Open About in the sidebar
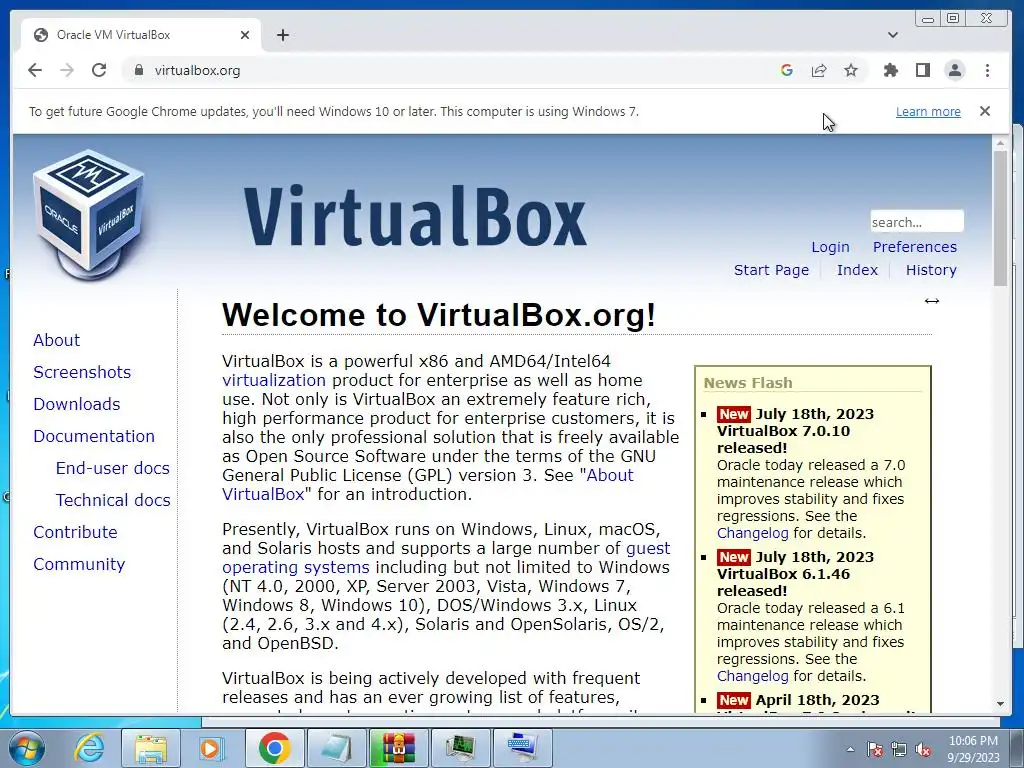 56,340
